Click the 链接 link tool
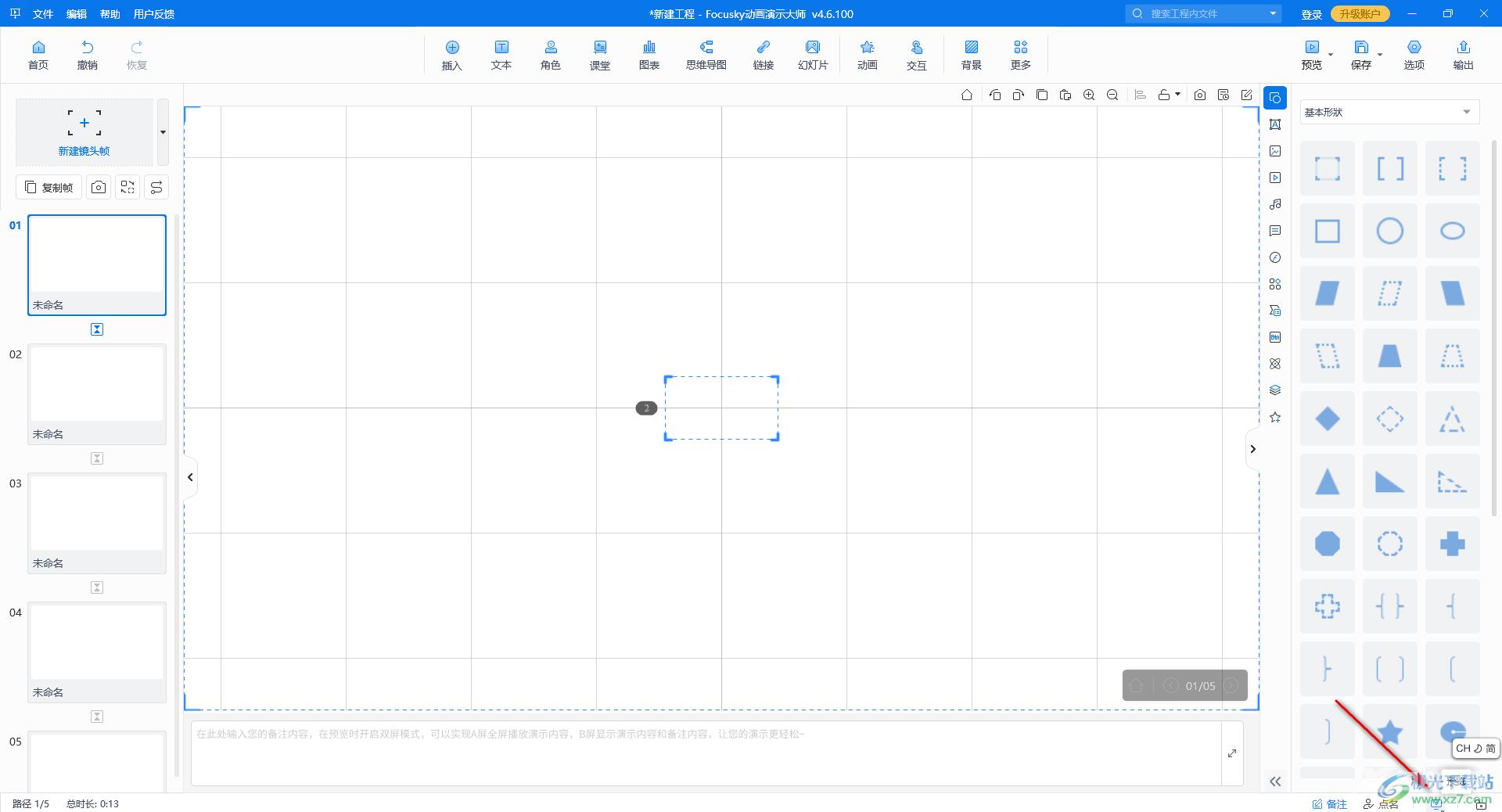 pos(764,55)
